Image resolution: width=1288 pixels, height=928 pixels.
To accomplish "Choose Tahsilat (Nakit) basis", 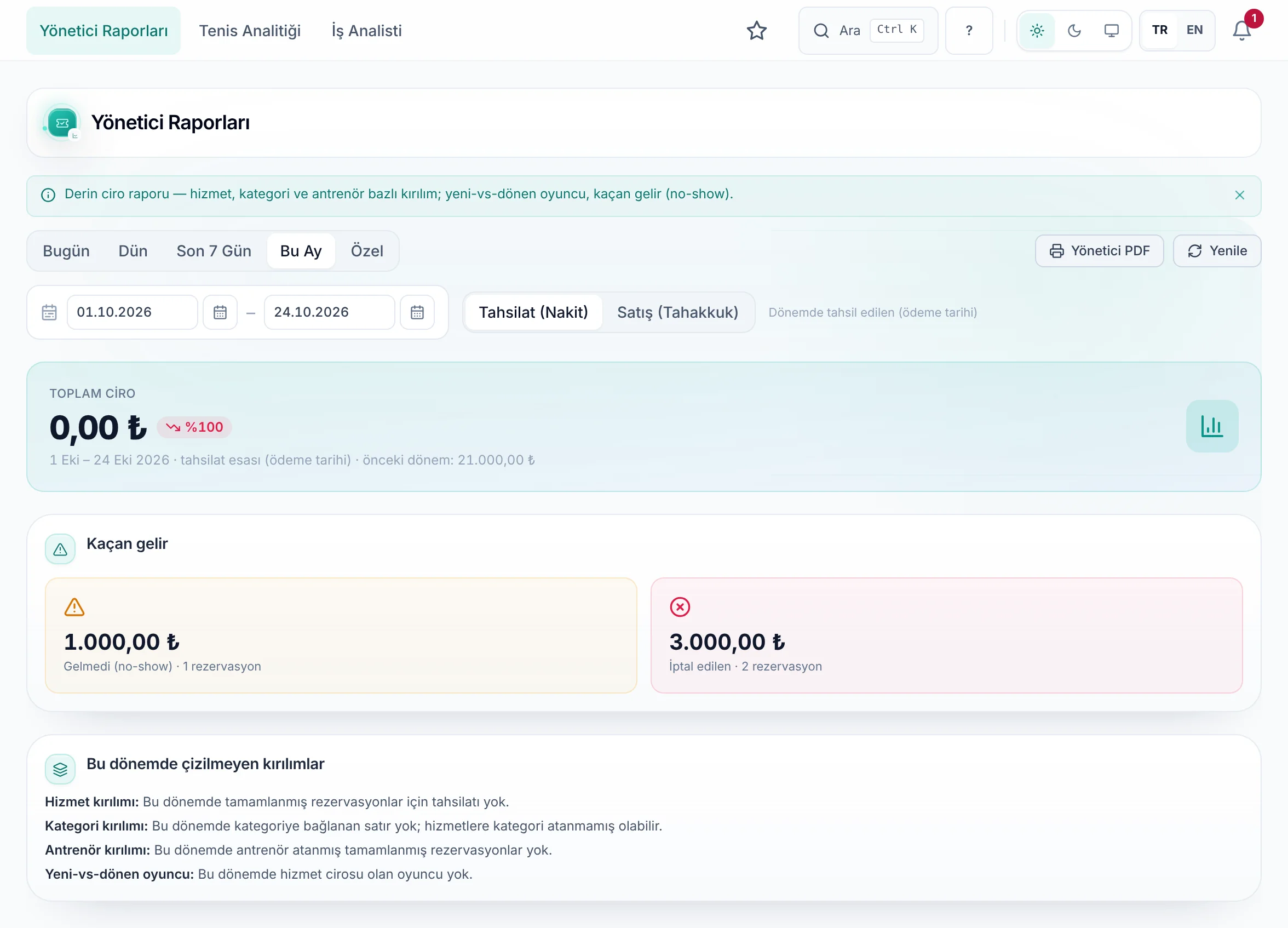I will 533,312.
